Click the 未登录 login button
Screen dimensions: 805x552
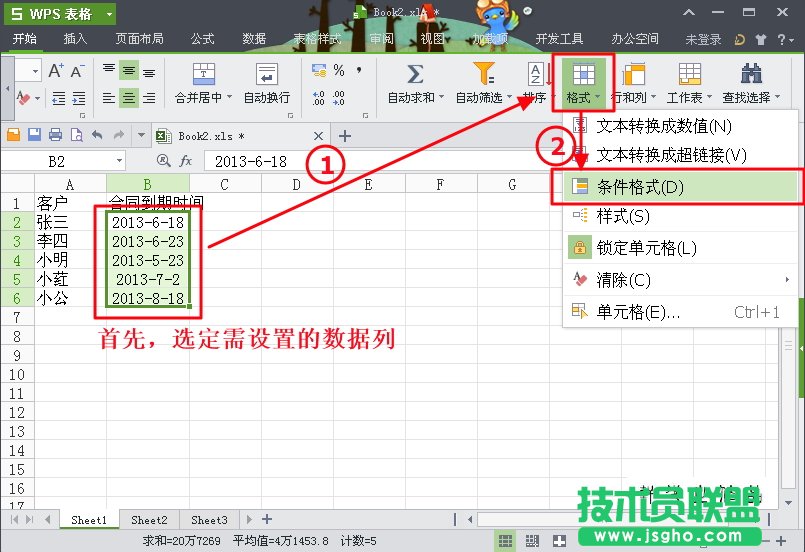click(703, 39)
